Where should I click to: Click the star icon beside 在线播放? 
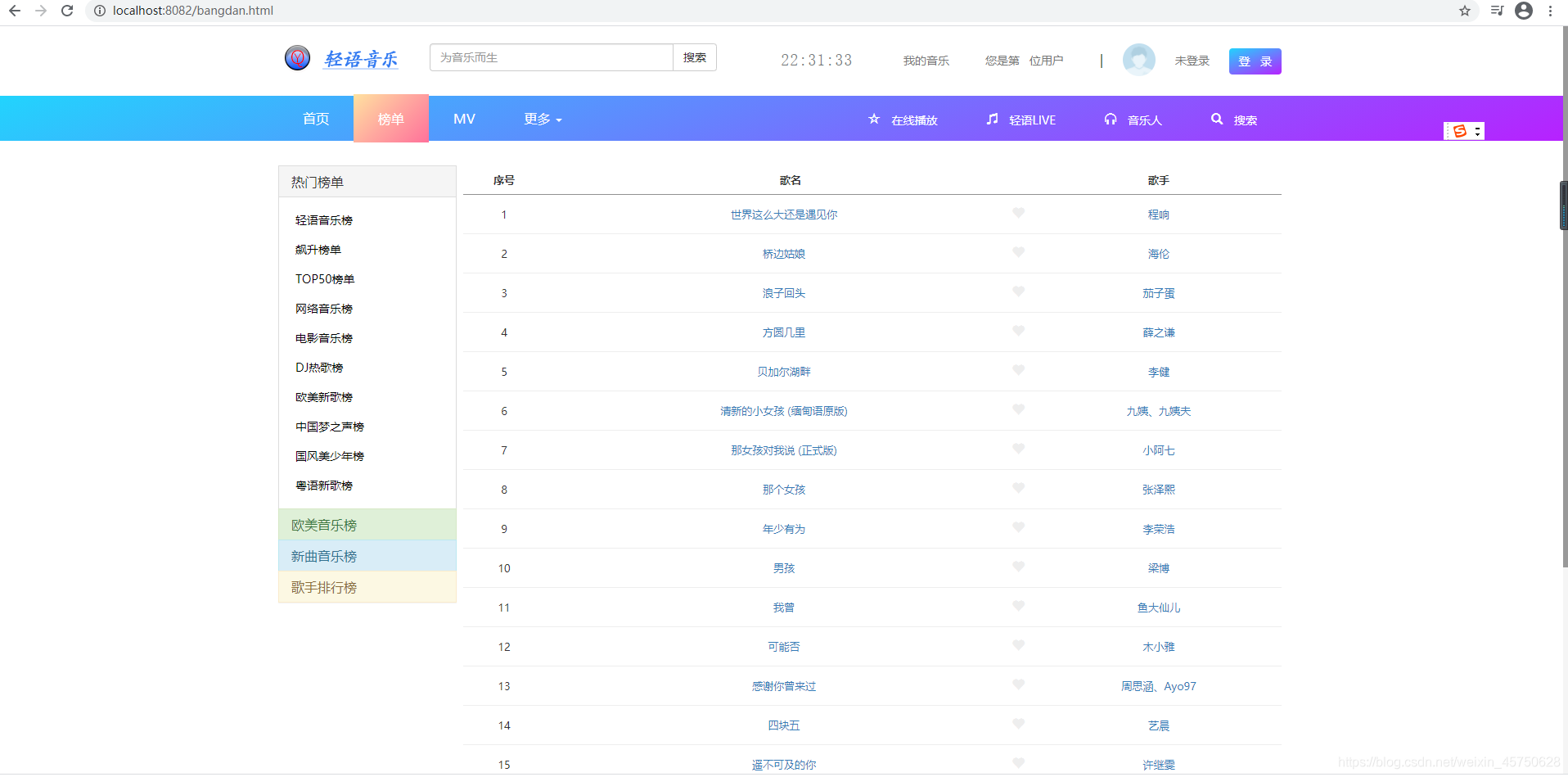coord(874,119)
